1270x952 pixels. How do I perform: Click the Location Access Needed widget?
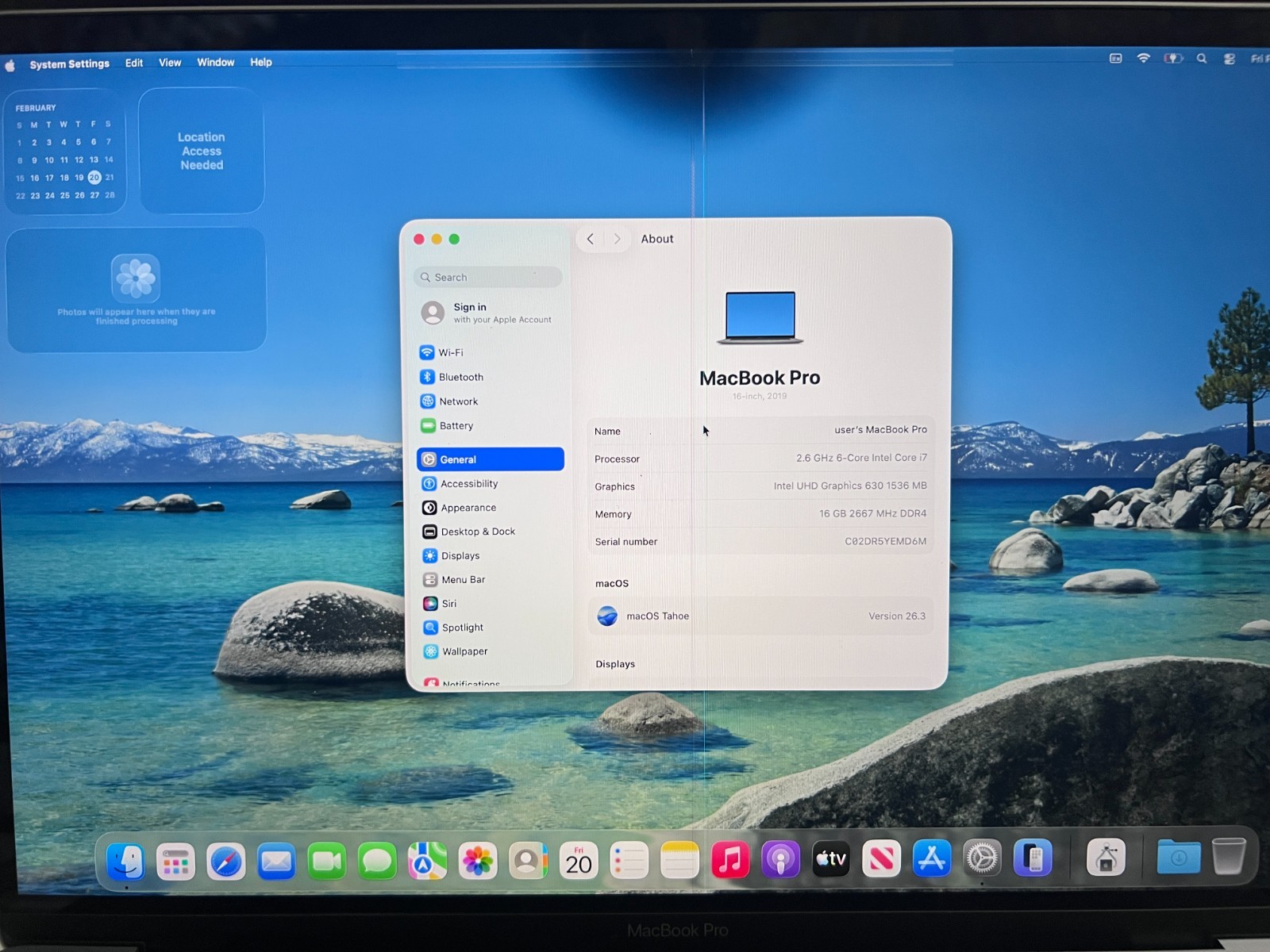(202, 151)
